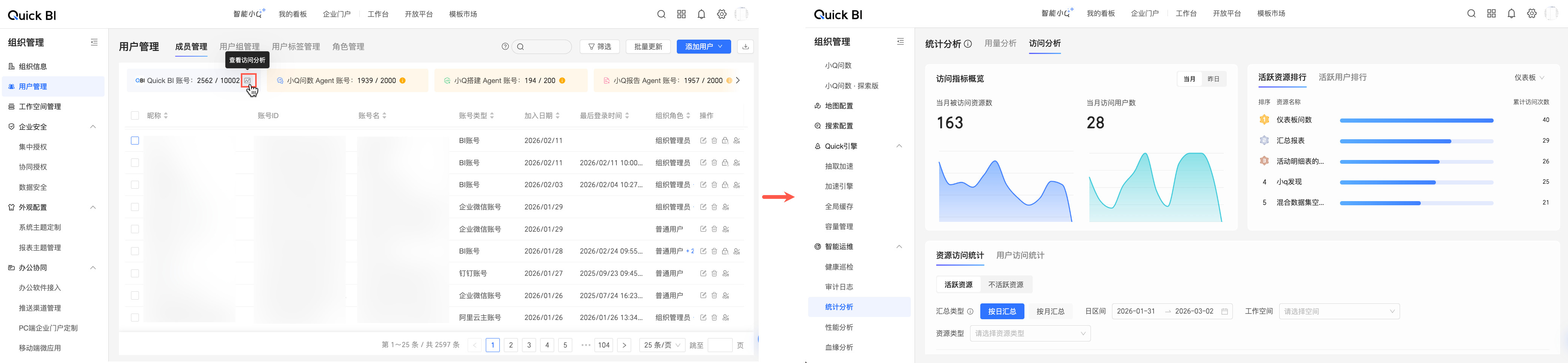The image size is (1568, 363).
Task: Open the 用户访问统计 tab
Action: [1020, 255]
